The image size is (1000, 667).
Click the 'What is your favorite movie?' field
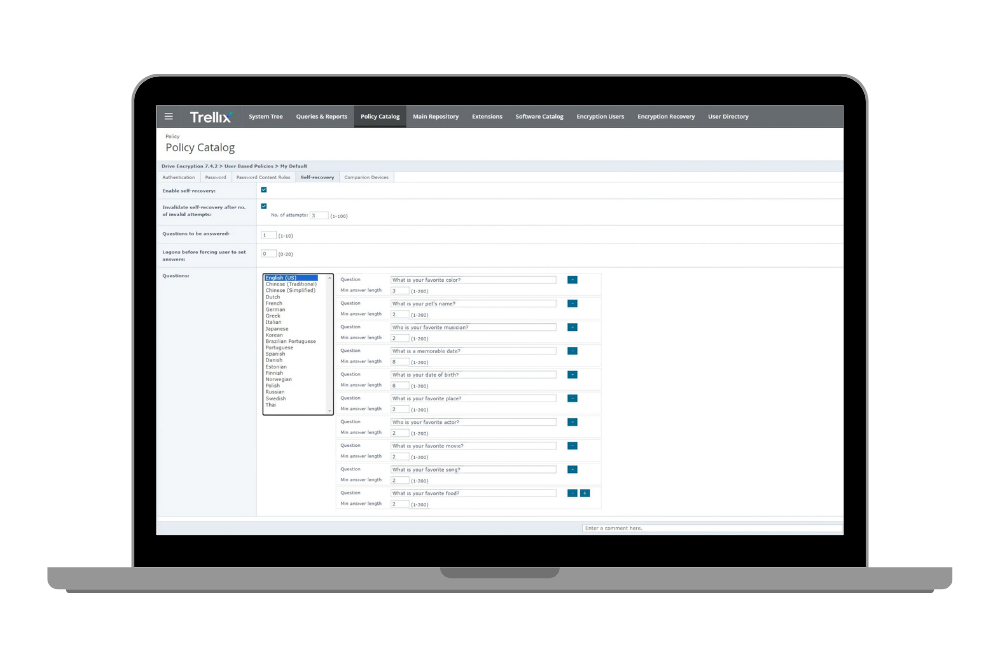(473, 446)
